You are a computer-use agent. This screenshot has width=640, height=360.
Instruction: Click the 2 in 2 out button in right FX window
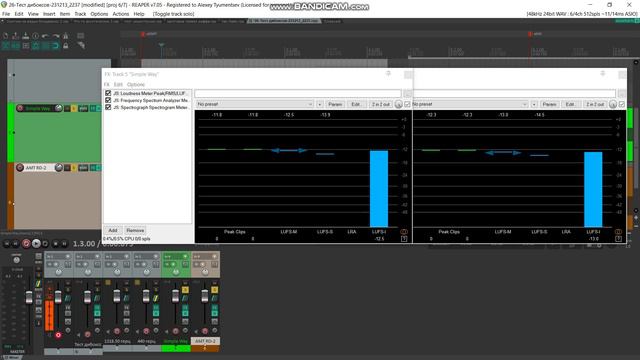coord(595,104)
